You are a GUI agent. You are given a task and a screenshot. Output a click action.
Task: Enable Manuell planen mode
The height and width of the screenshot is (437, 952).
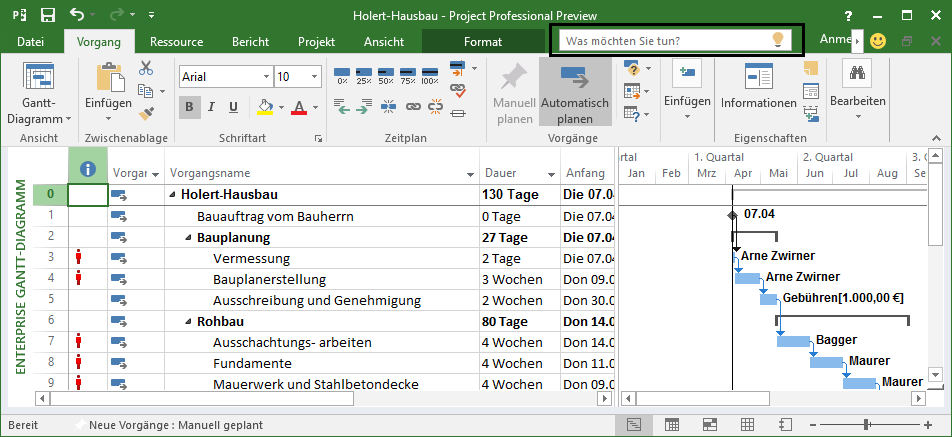pyautogui.click(x=515, y=91)
